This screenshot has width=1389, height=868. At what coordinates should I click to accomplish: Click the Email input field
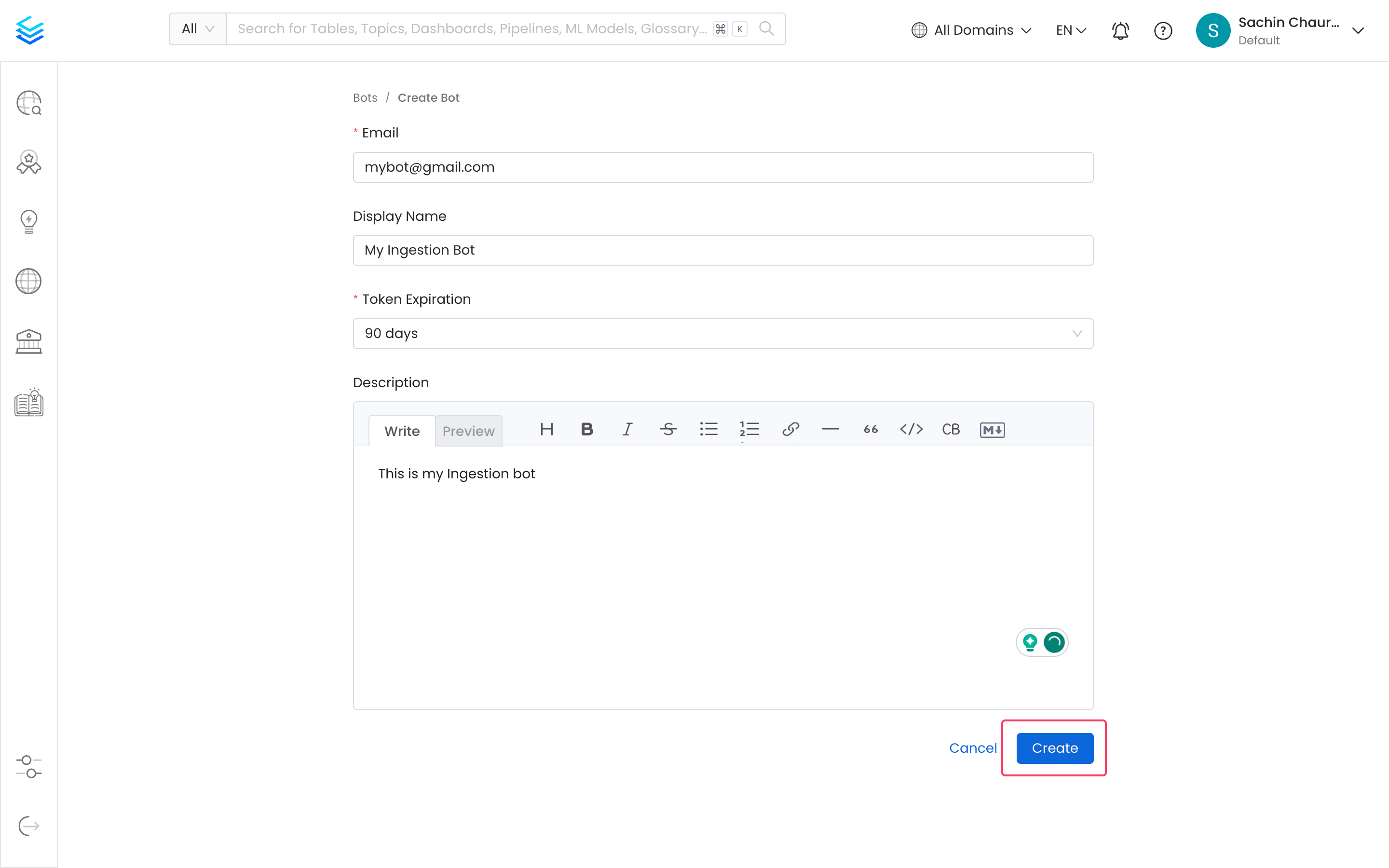pos(722,167)
